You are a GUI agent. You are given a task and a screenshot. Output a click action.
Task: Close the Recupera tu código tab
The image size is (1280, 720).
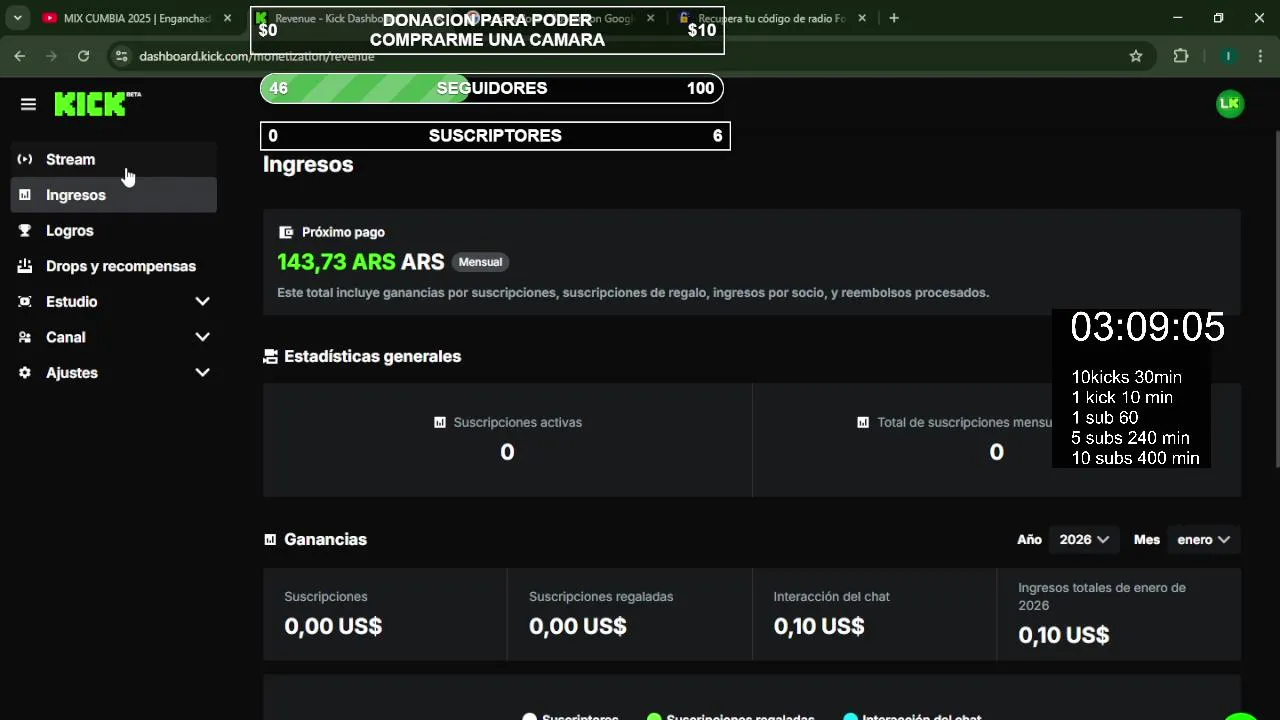pyautogui.click(x=864, y=18)
